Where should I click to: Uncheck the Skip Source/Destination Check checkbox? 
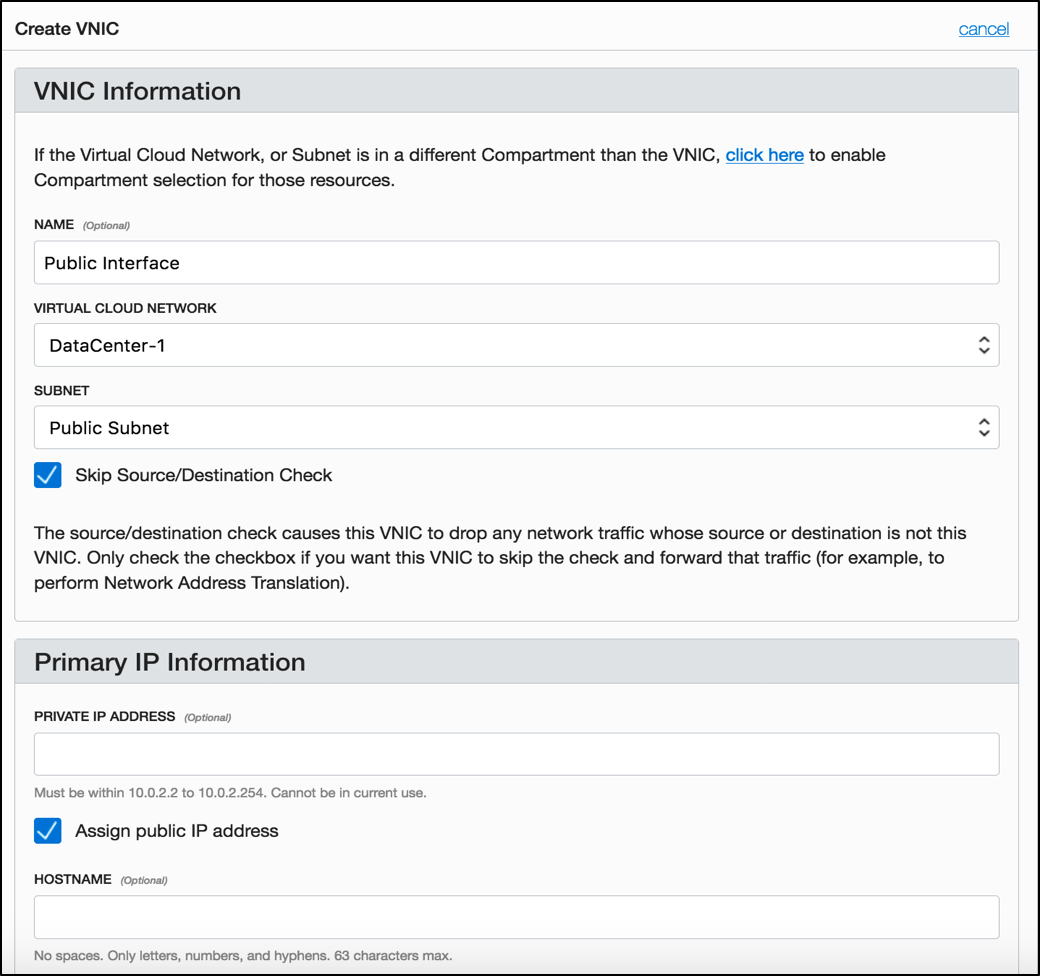48,475
